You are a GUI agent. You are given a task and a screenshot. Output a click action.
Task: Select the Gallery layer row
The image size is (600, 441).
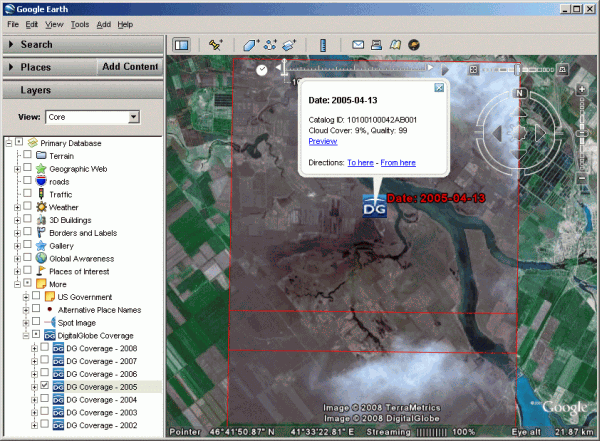(61, 246)
